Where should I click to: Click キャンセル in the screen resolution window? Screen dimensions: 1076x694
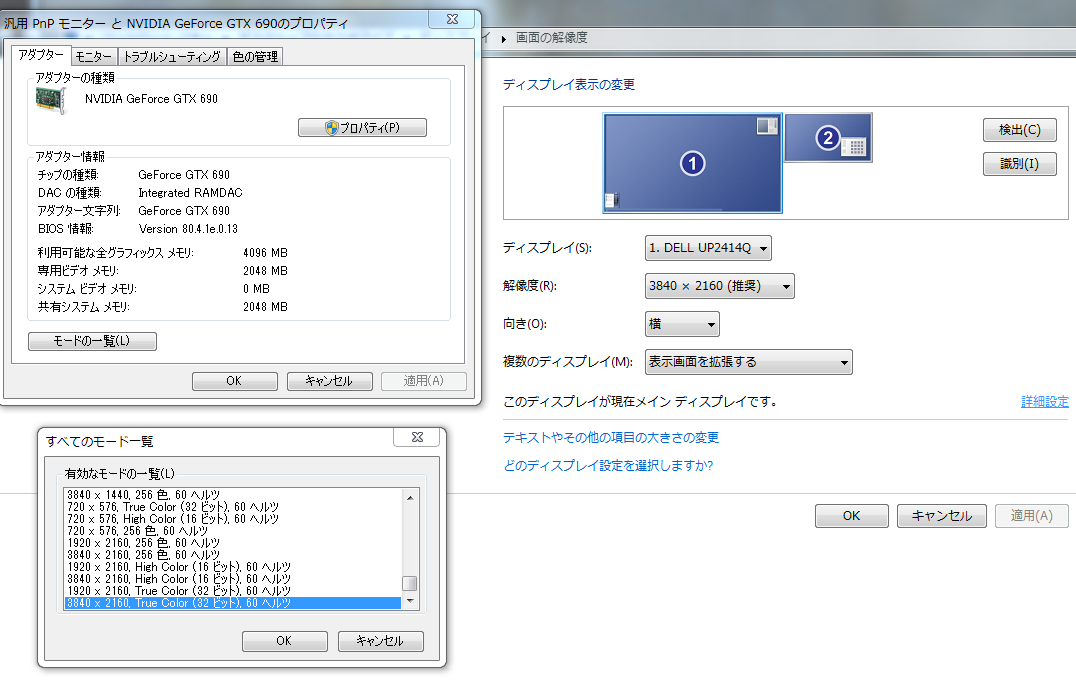coord(942,516)
